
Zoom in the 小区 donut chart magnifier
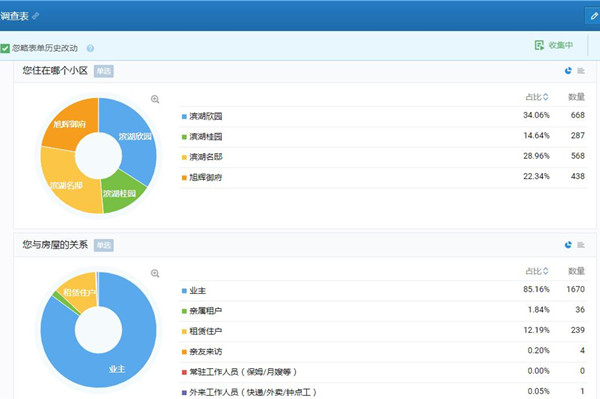pyautogui.click(x=155, y=99)
